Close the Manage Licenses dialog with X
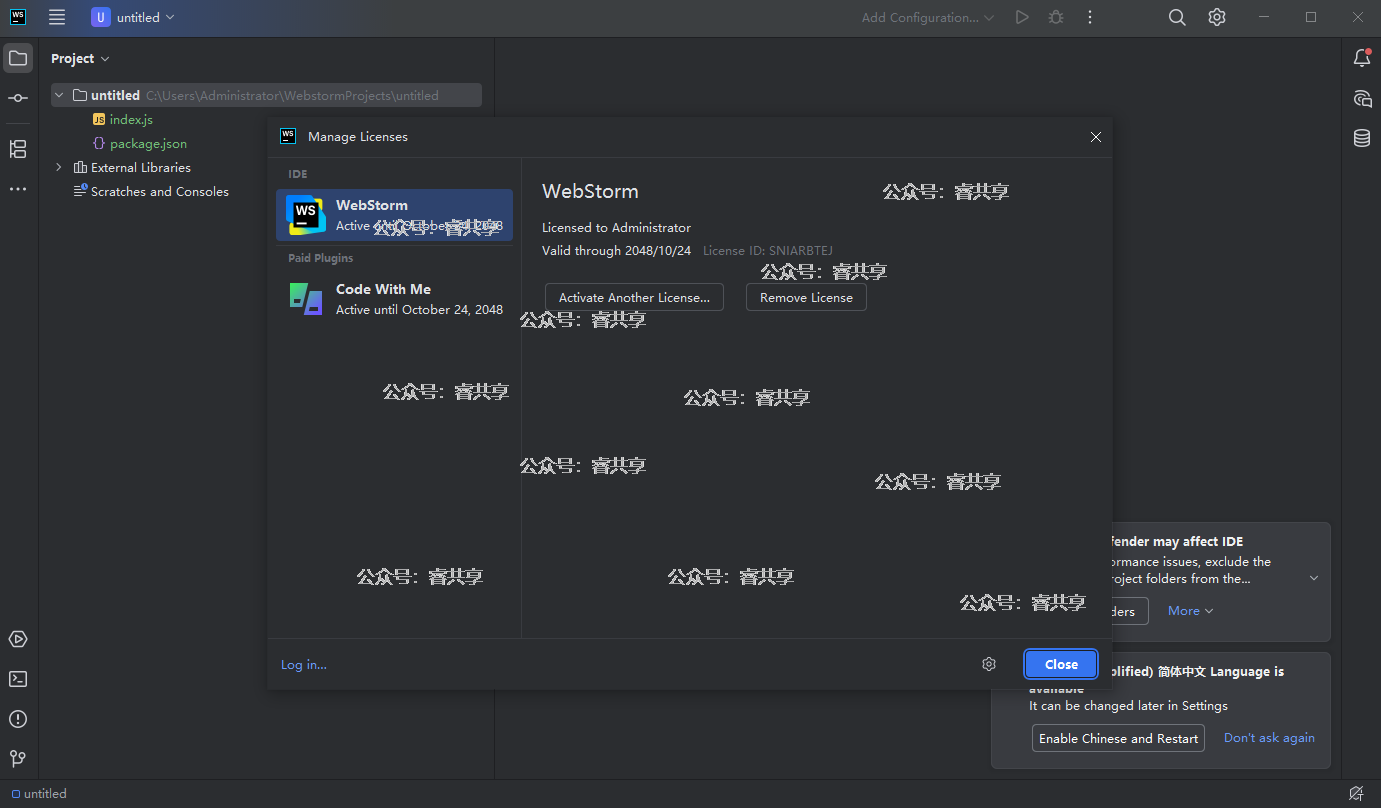The width and height of the screenshot is (1381, 808). (1096, 137)
